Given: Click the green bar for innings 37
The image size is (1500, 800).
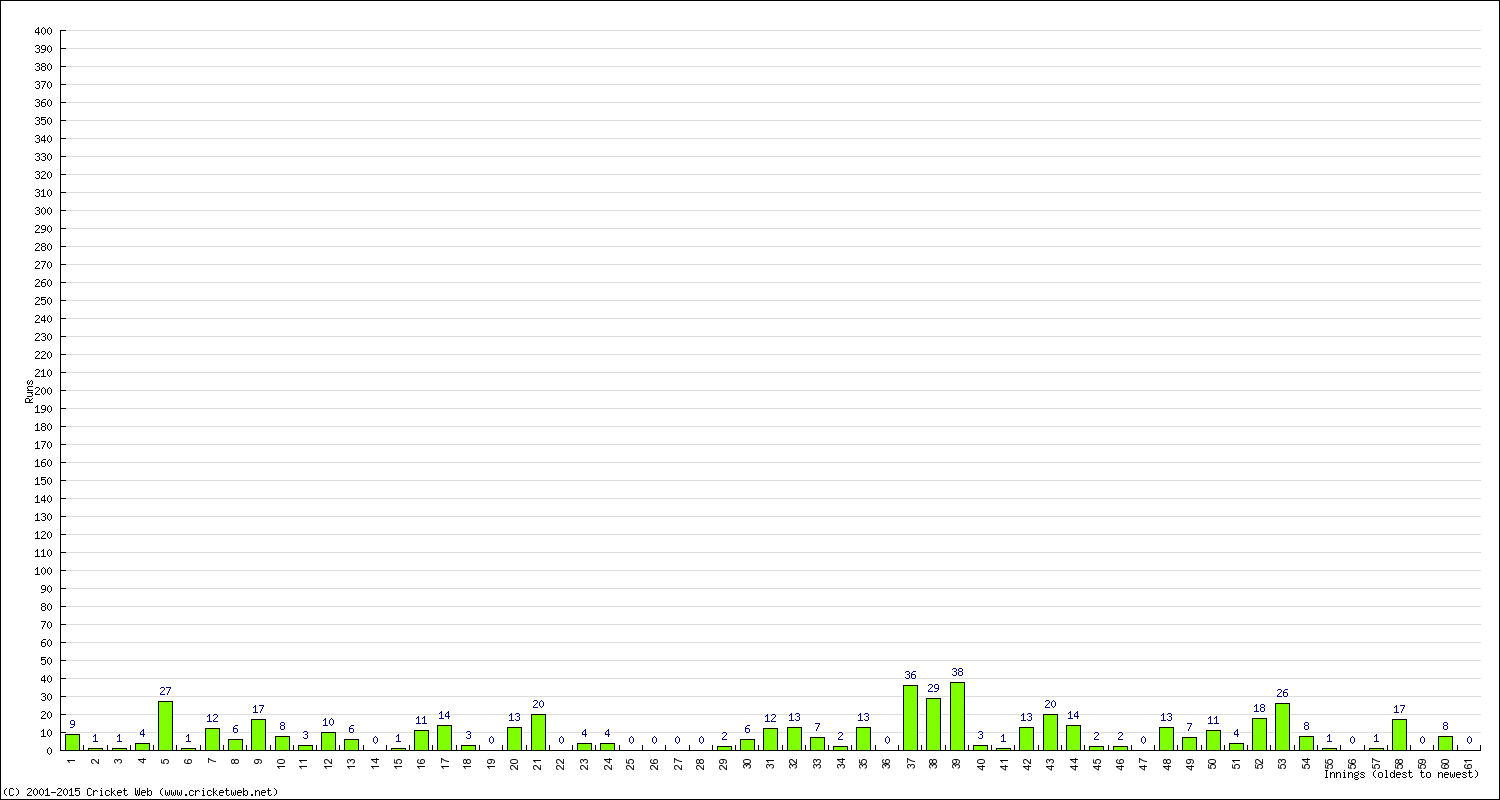Looking at the screenshot, I should click(x=910, y=718).
